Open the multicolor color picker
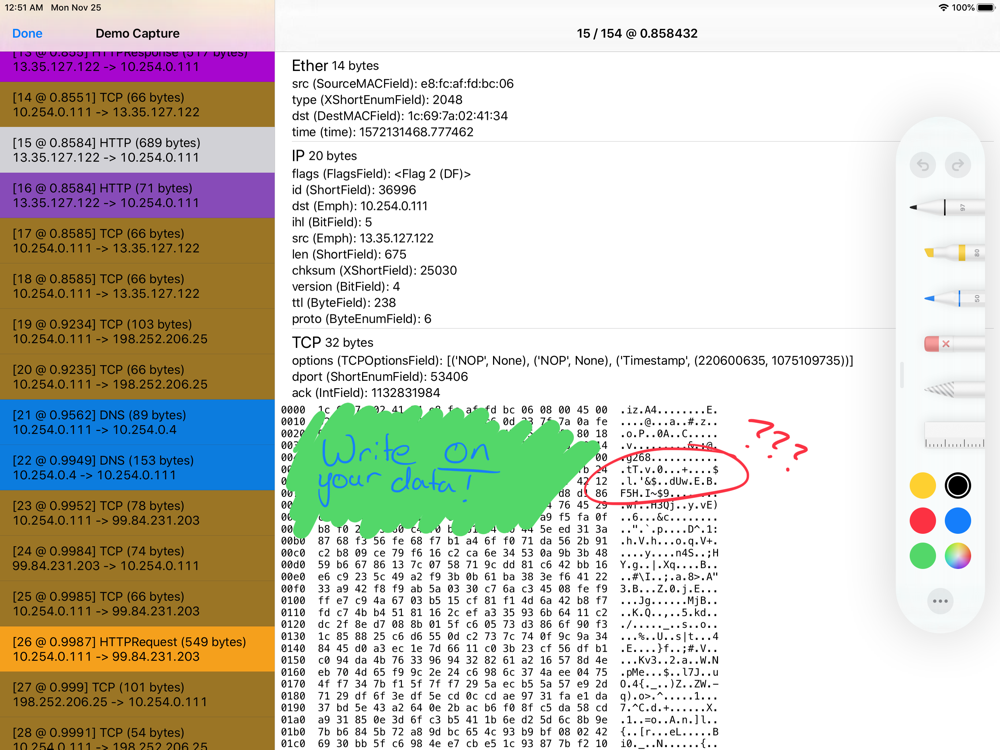This screenshot has height=750, width=1000. [x=957, y=555]
